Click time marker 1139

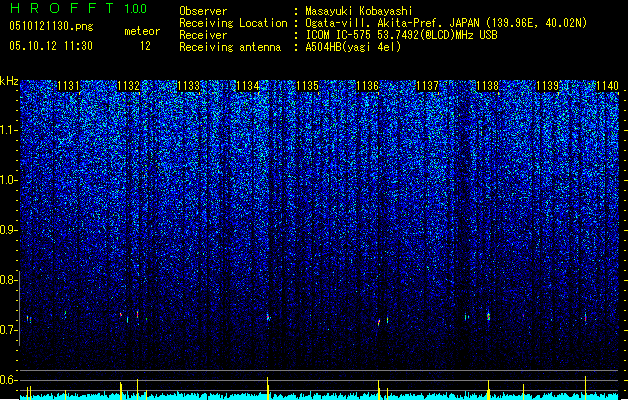coord(548,86)
